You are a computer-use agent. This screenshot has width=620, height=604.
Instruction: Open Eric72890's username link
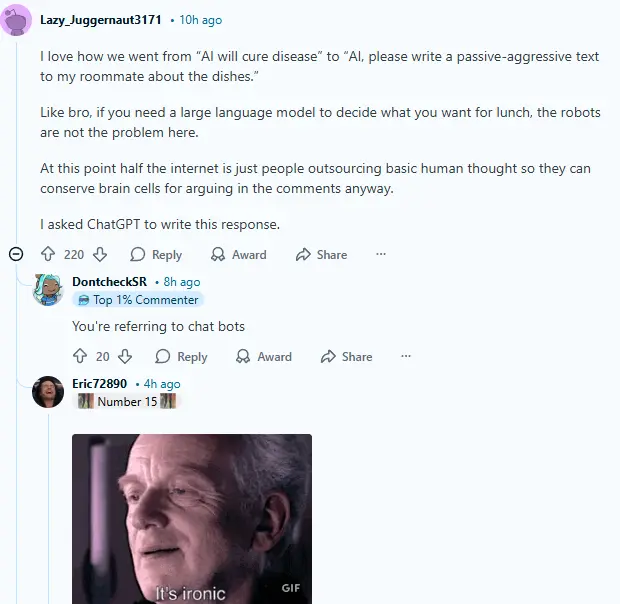100,383
